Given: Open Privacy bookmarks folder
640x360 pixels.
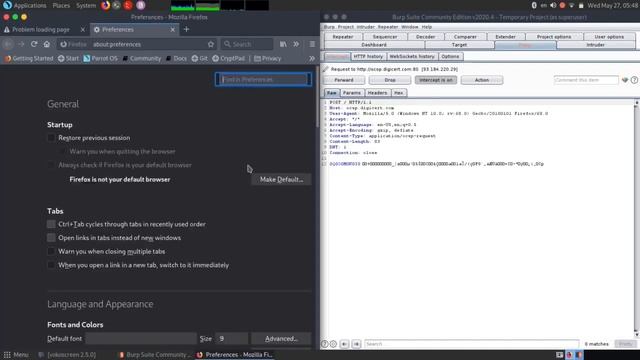Looking at the screenshot, I should [267, 58].
